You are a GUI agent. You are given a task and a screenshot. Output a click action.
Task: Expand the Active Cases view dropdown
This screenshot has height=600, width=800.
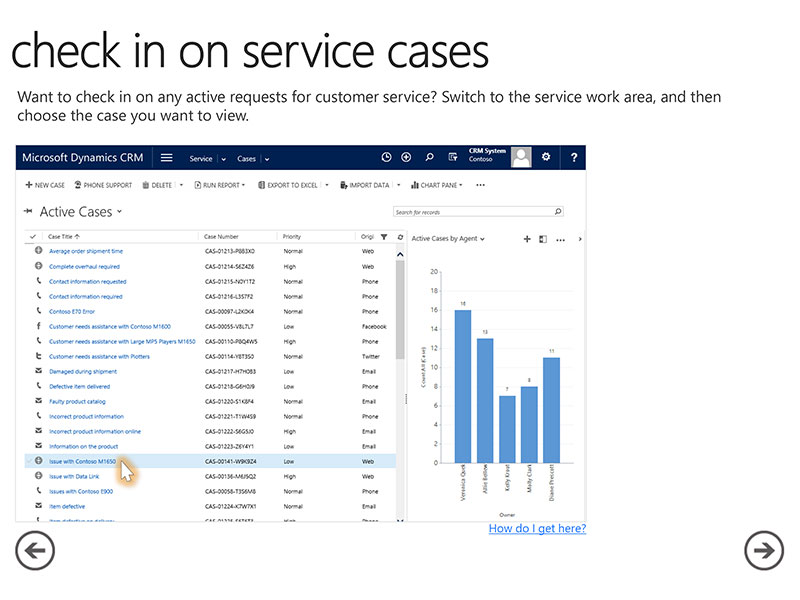click(x=119, y=212)
